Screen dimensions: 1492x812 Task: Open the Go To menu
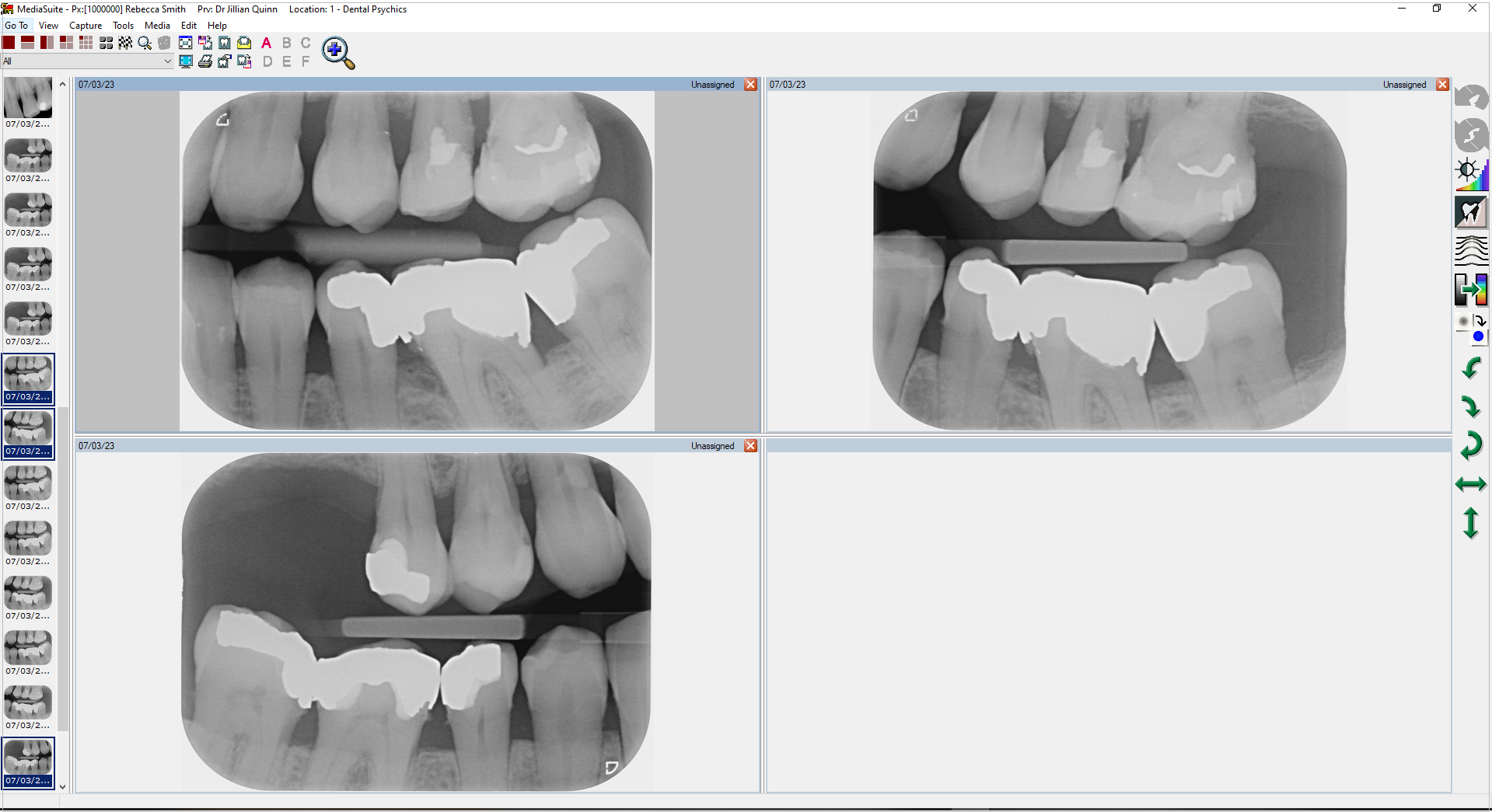click(x=16, y=26)
